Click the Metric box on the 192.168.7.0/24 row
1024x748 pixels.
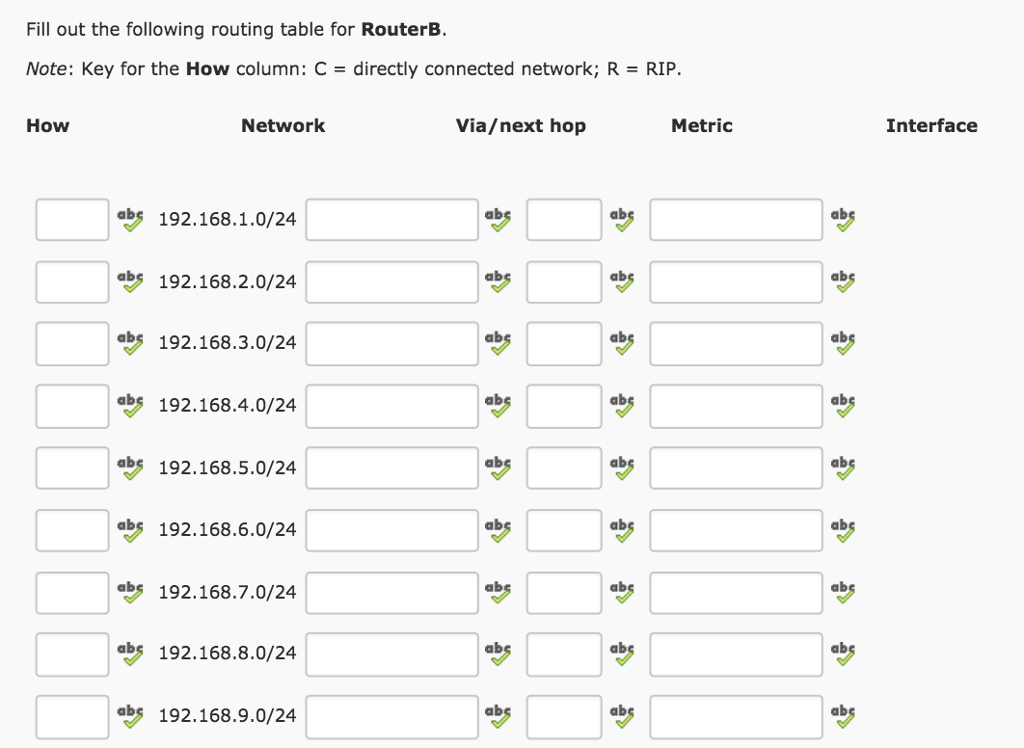(563, 591)
